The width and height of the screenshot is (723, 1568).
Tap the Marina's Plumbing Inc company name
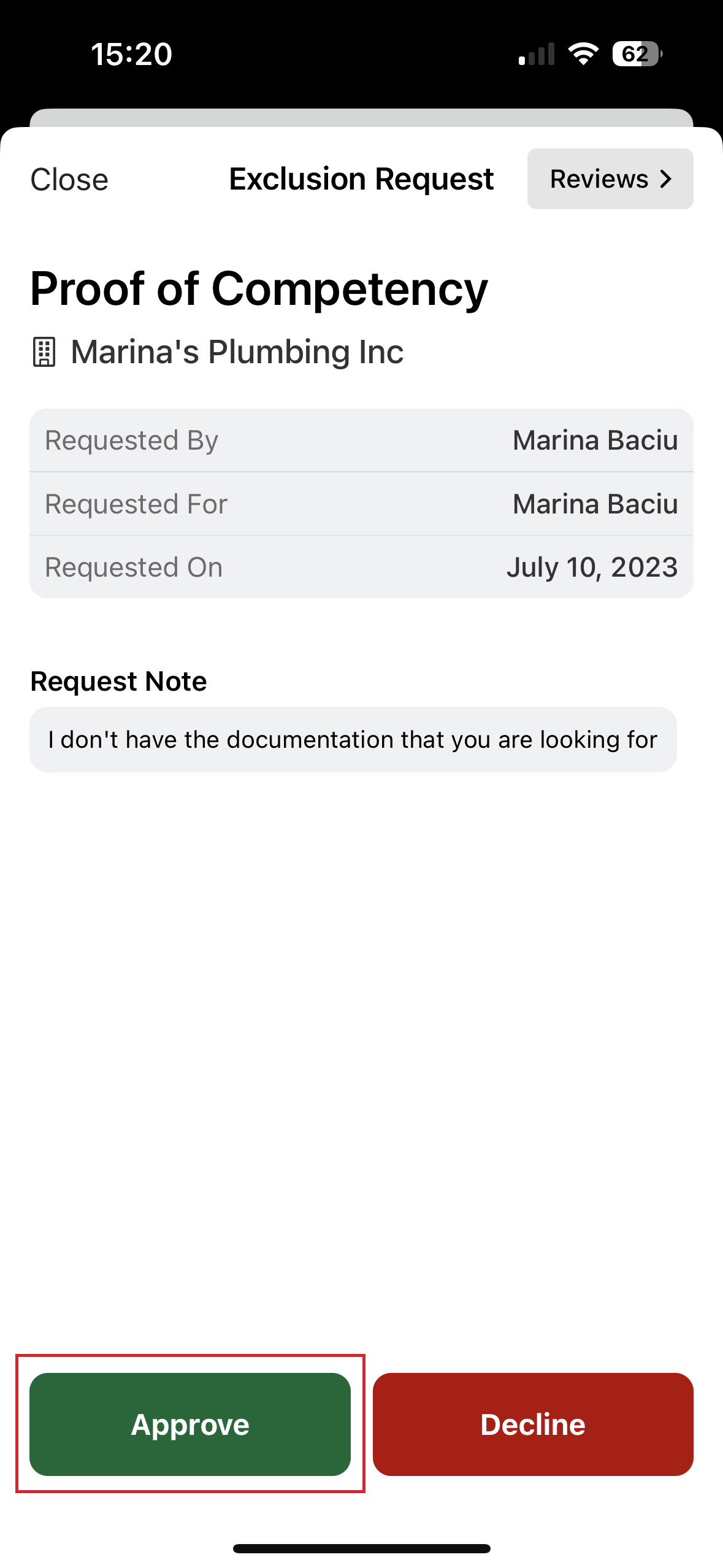point(237,352)
